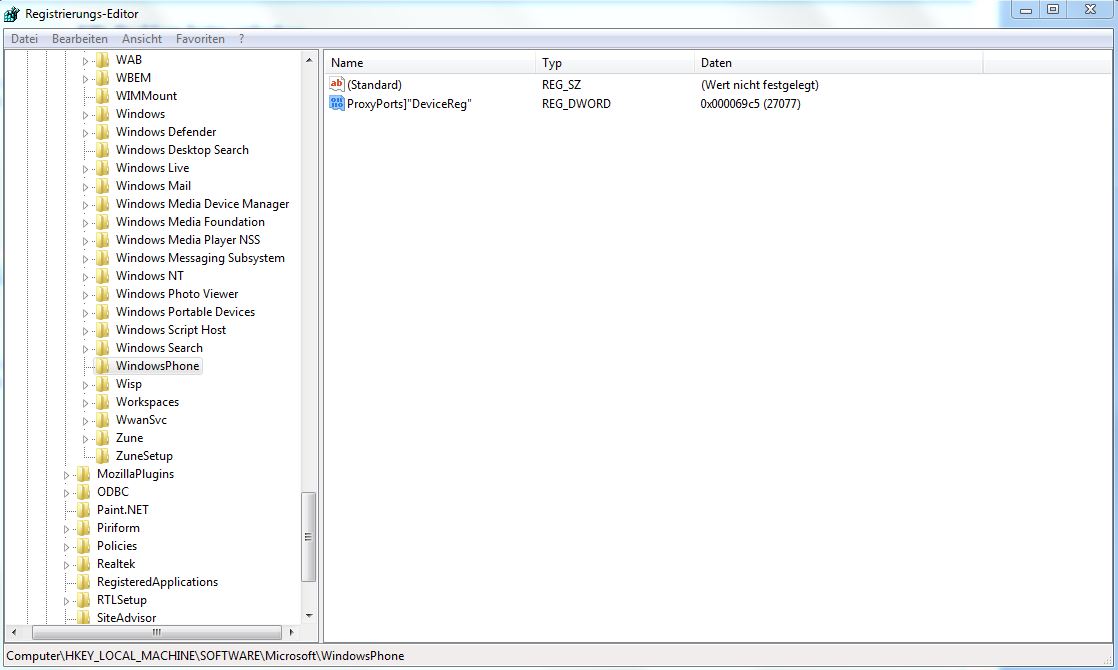Click the Paint.NET folder icon
The width and height of the screenshot is (1118, 670).
83,510
